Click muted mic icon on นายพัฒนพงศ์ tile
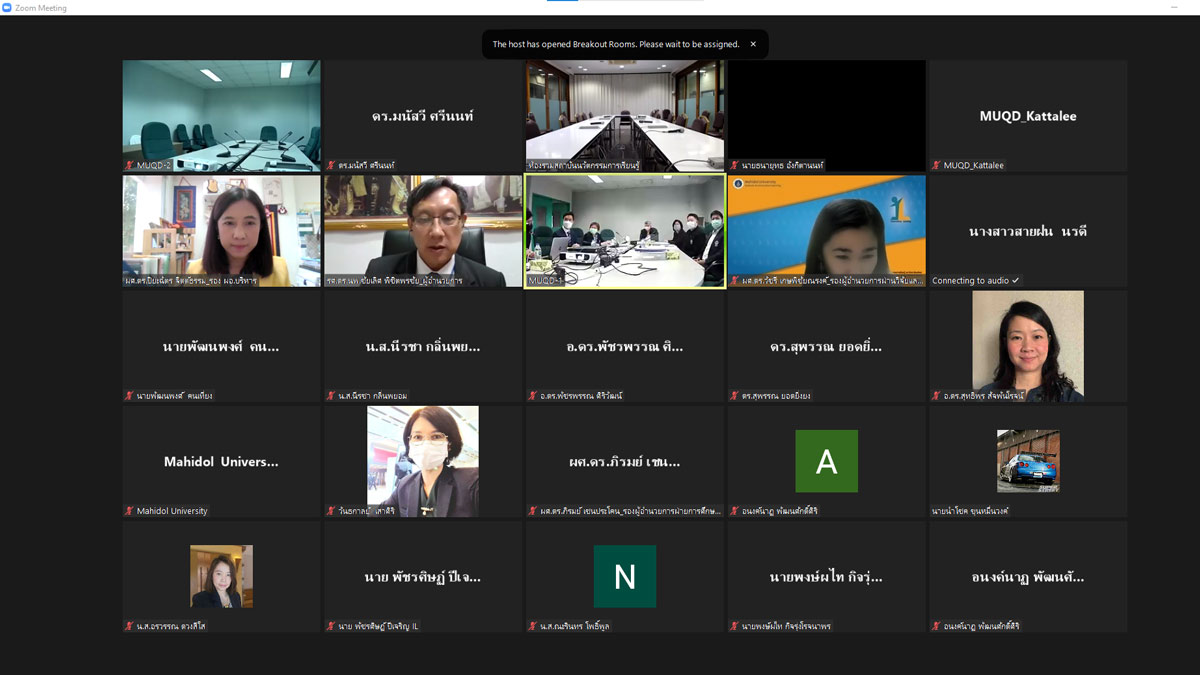The image size is (1200, 675). (129, 396)
